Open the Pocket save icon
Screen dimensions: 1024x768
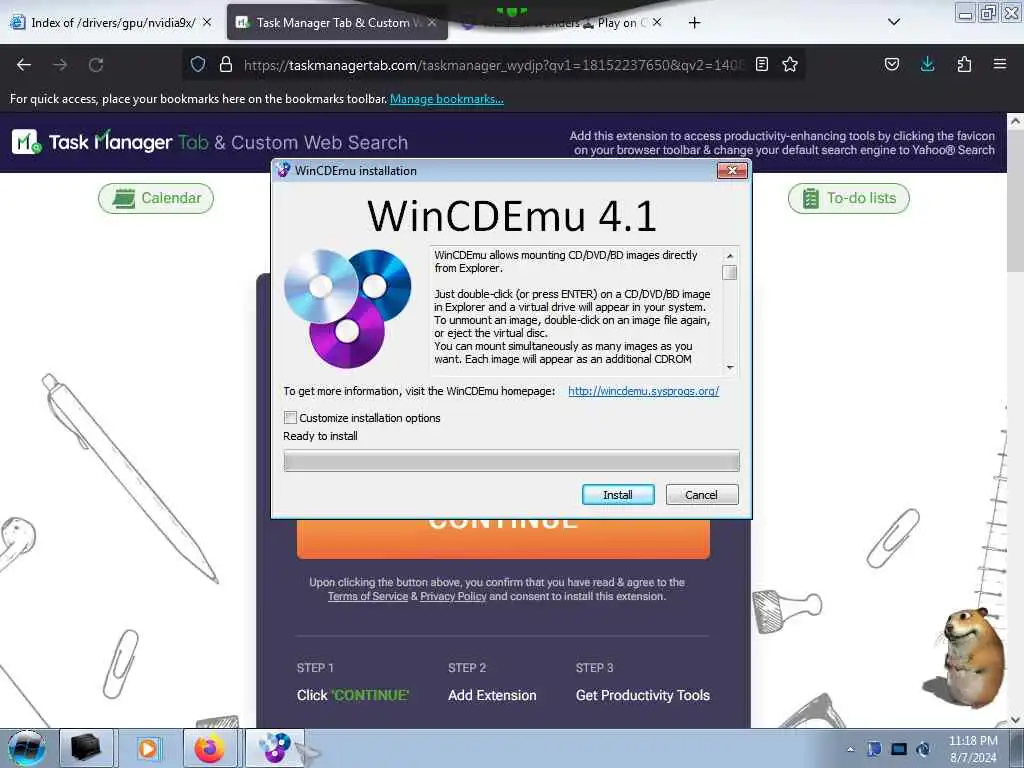[x=891, y=64]
